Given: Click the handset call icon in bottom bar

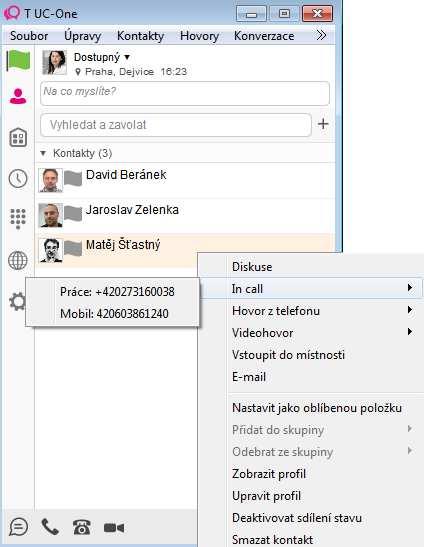Looking at the screenshot, I should click(50, 527).
